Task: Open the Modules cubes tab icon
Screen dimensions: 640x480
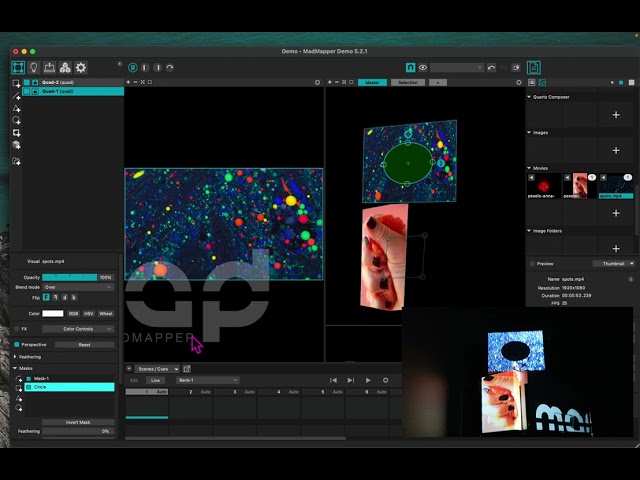Action: 65,67
